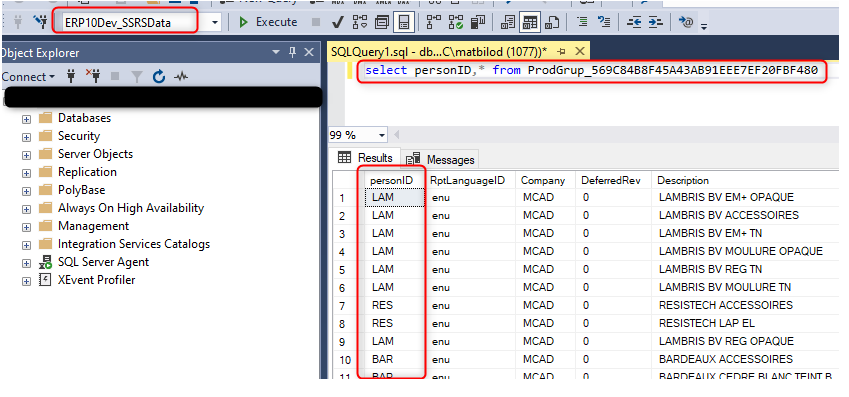
Task: Close the SQLQuery1.sql tab
Action: pos(579,51)
